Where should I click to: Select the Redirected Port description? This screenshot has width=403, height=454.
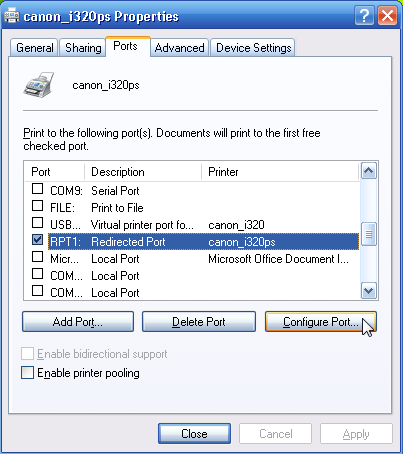128,242
